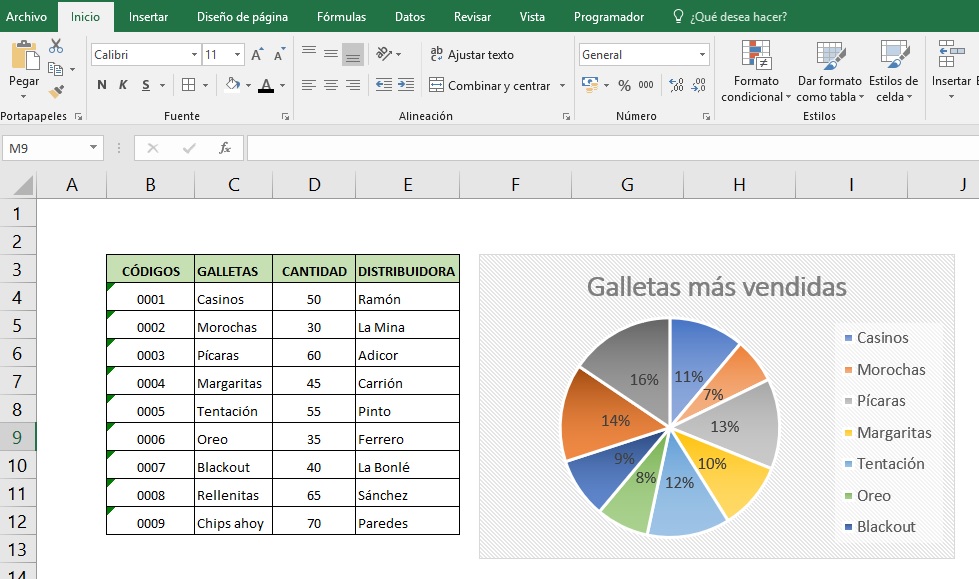Click the font color red A swatch
979x579 pixels.
[x=265, y=86]
